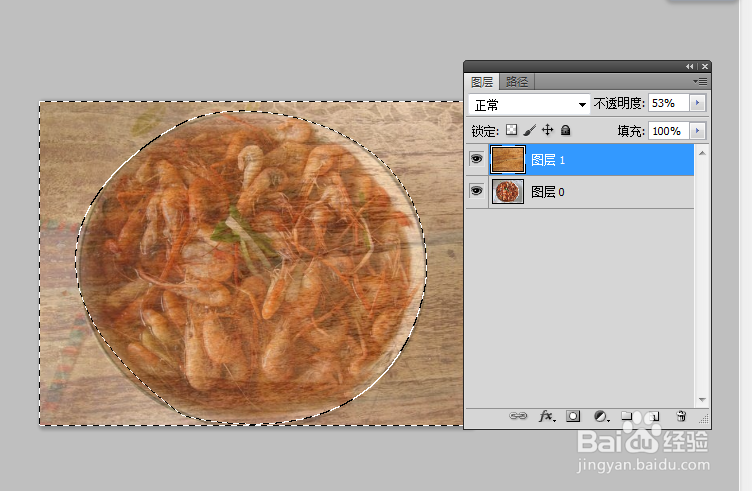The image size is (752, 491).
Task: Lock position move icon
Action: [x=547, y=130]
